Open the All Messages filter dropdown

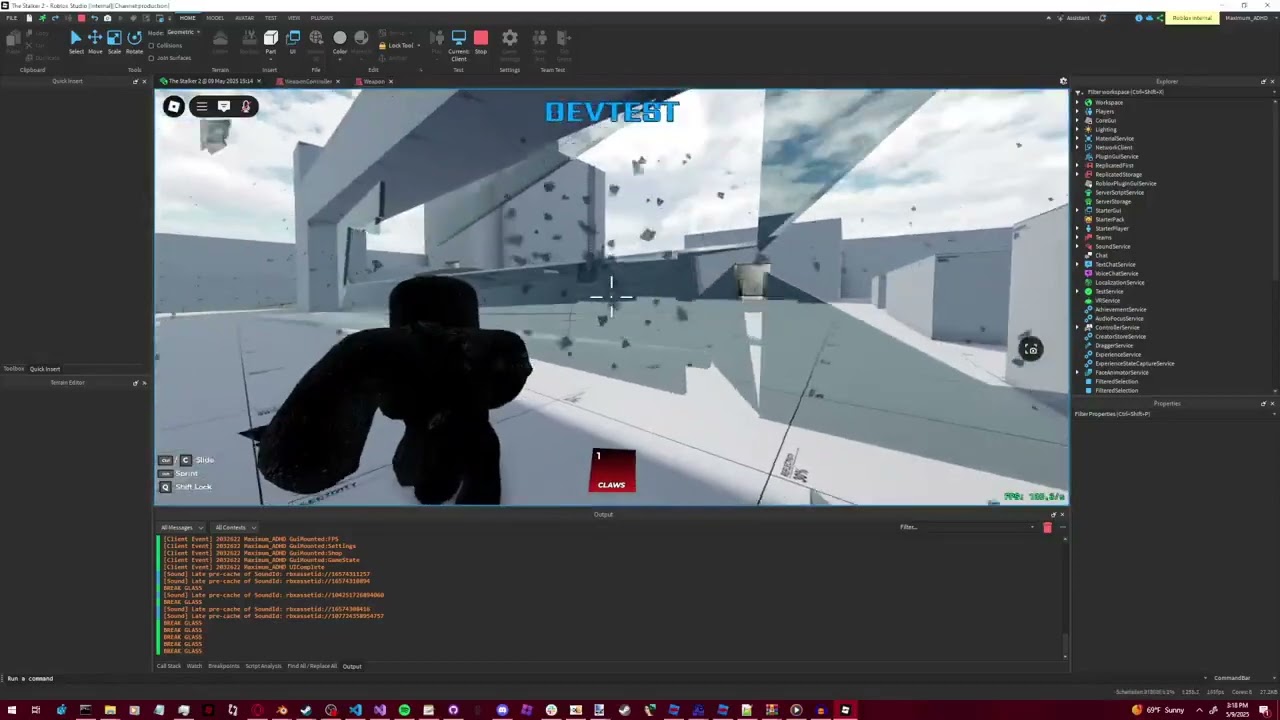pos(181,528)
